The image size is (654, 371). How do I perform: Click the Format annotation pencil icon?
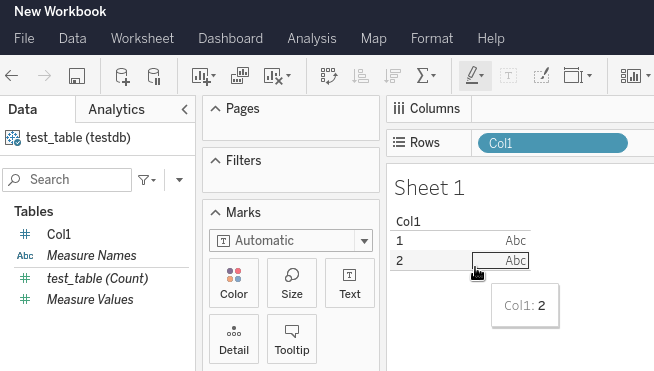click(541, 76)
